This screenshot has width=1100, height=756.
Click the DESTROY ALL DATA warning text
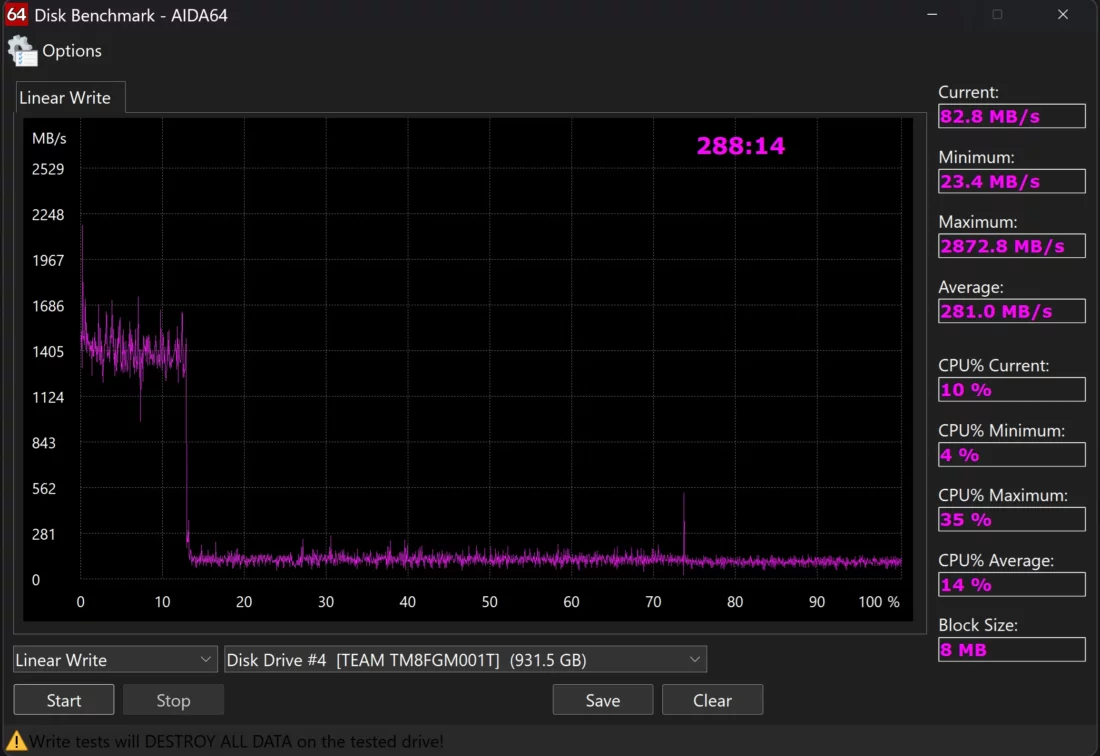tap(236, 741)
